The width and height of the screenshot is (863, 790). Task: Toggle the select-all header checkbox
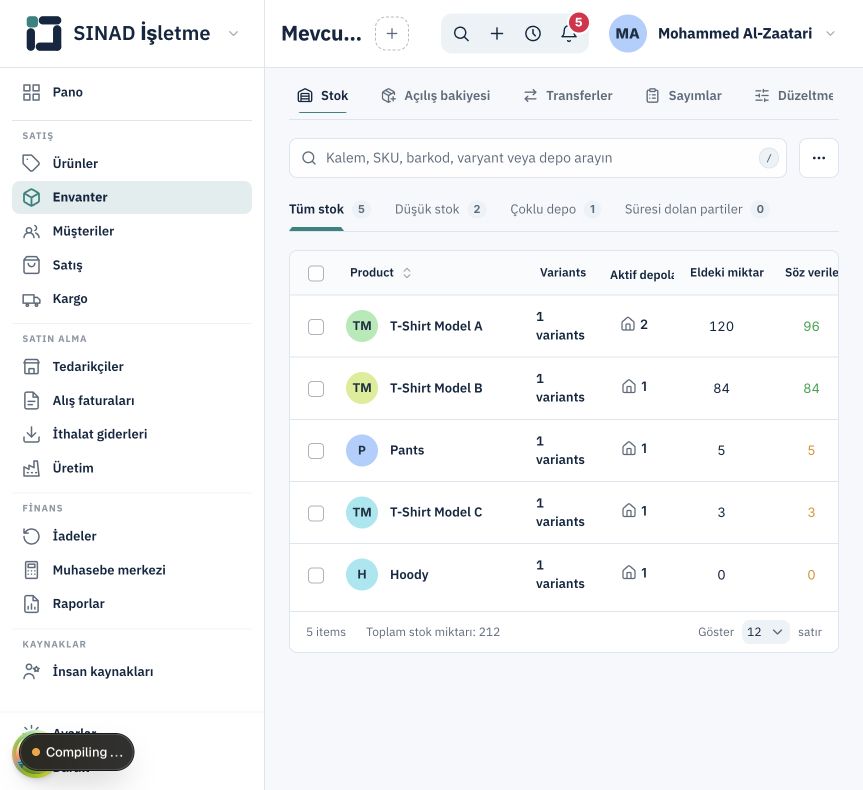(x=316, y=273)
